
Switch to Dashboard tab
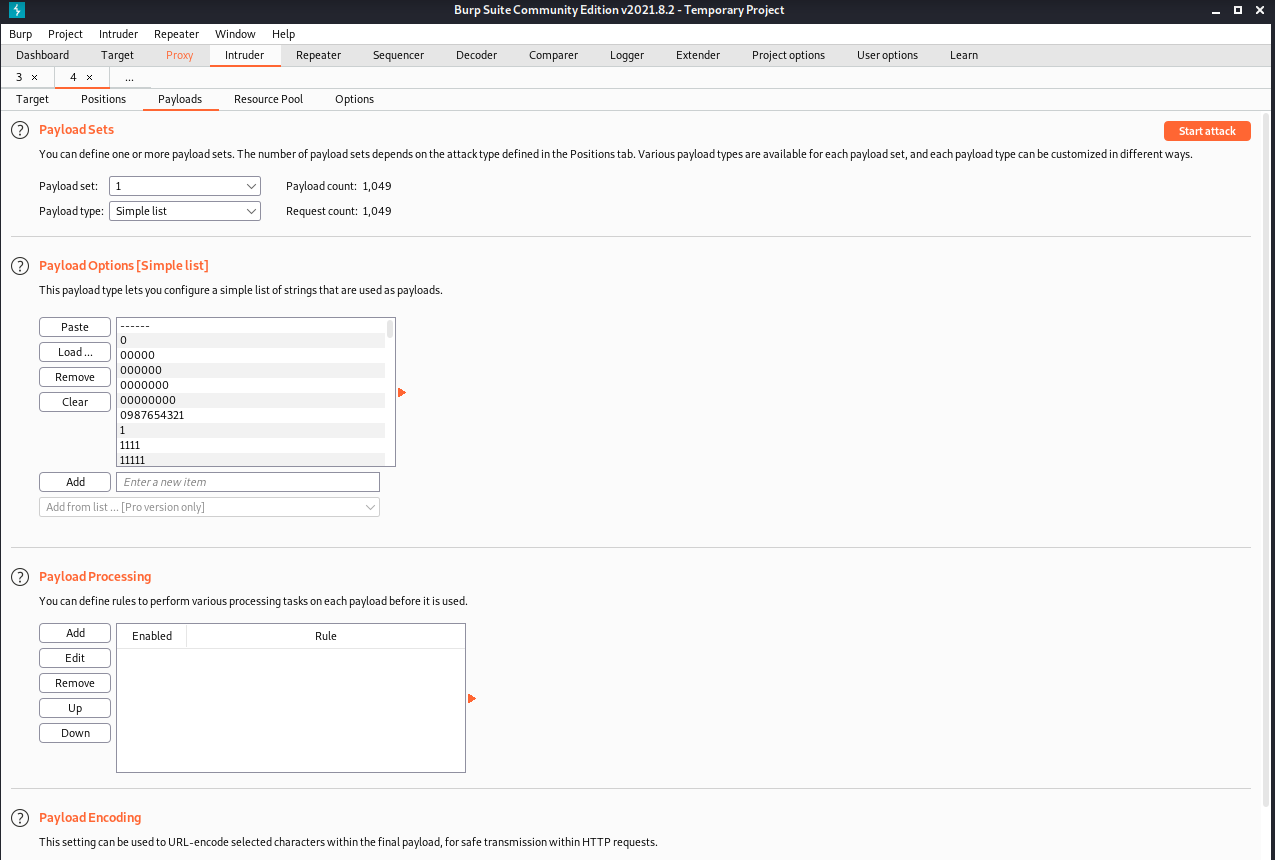43,55
